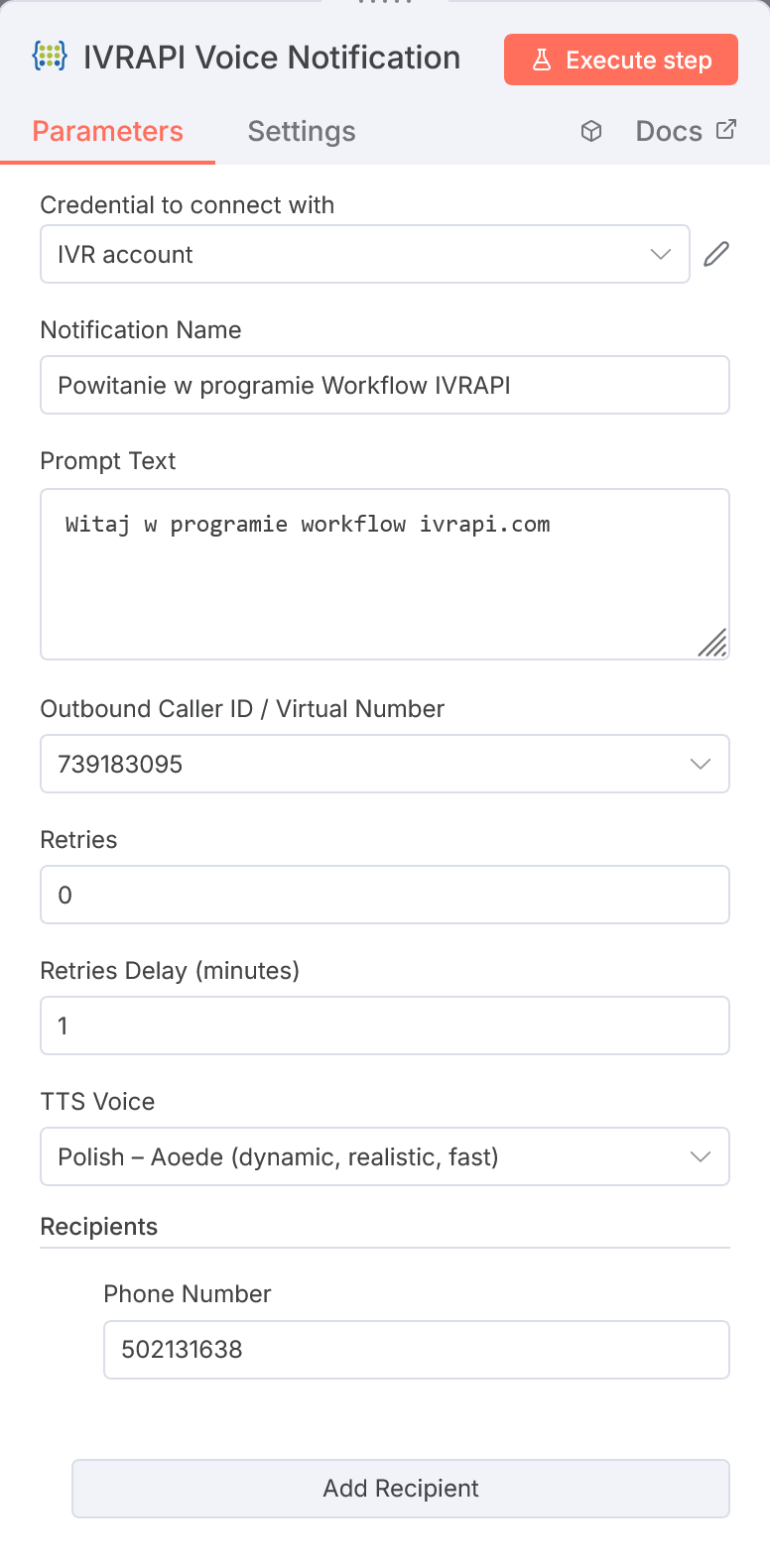Screen dimensions: 770x1568
Task: Click the pencil icon to edit IVR account credential
Action: point(715,254)
